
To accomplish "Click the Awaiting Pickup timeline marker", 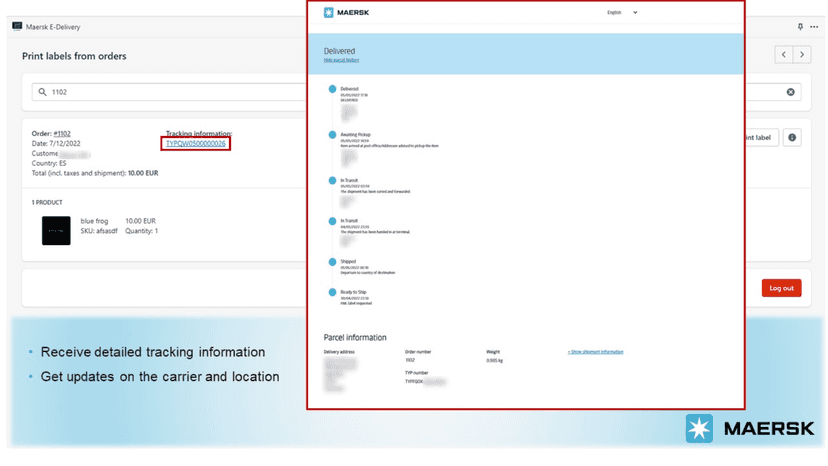I will click(332, 135).
